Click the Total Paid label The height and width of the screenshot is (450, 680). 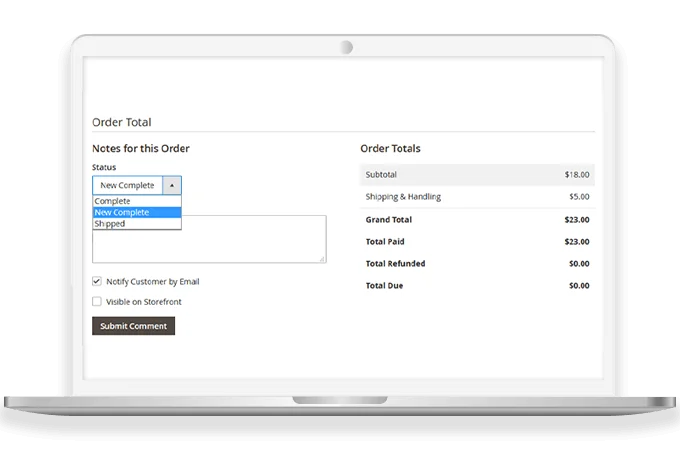(x=385, y=242)
